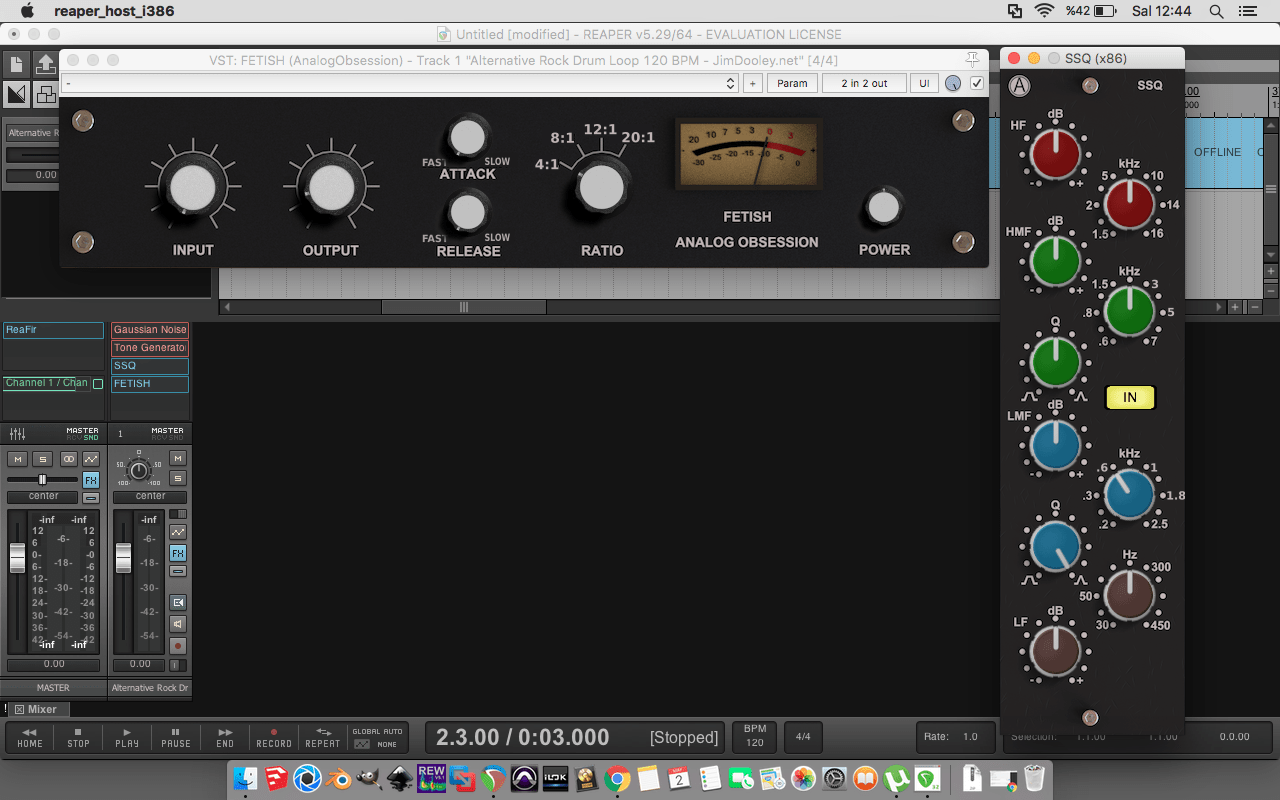Select FETISH in track FX list
This screenshot has height=800, width=1280.
[150, 384]
